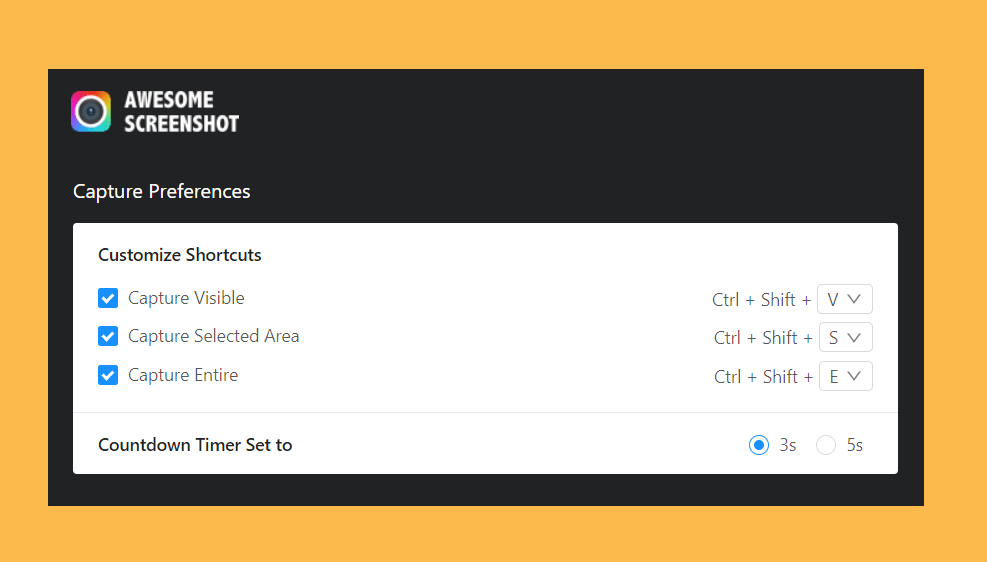
Task: Click the Awesome Screenshot camera logo icon
Action: (x=91, y=111)
